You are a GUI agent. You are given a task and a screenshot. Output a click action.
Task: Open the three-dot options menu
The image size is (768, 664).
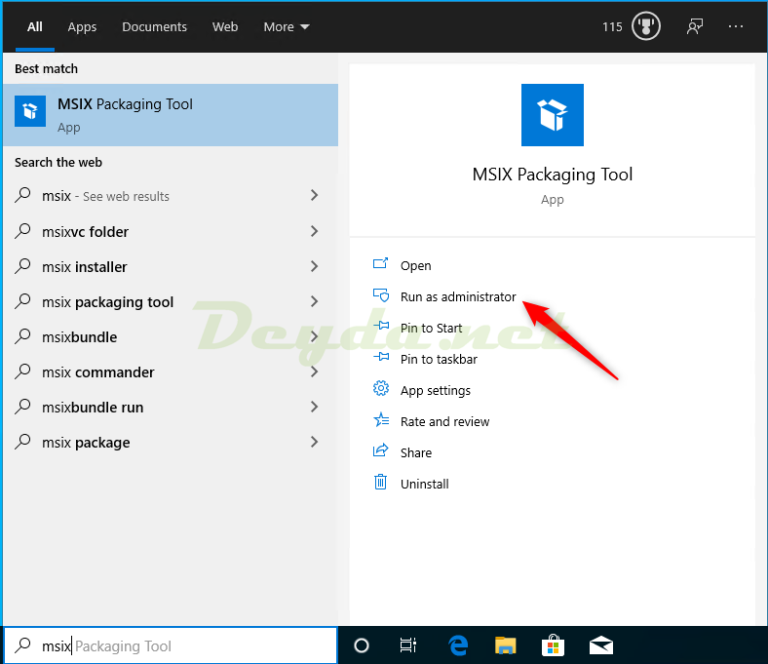[736, 27]
